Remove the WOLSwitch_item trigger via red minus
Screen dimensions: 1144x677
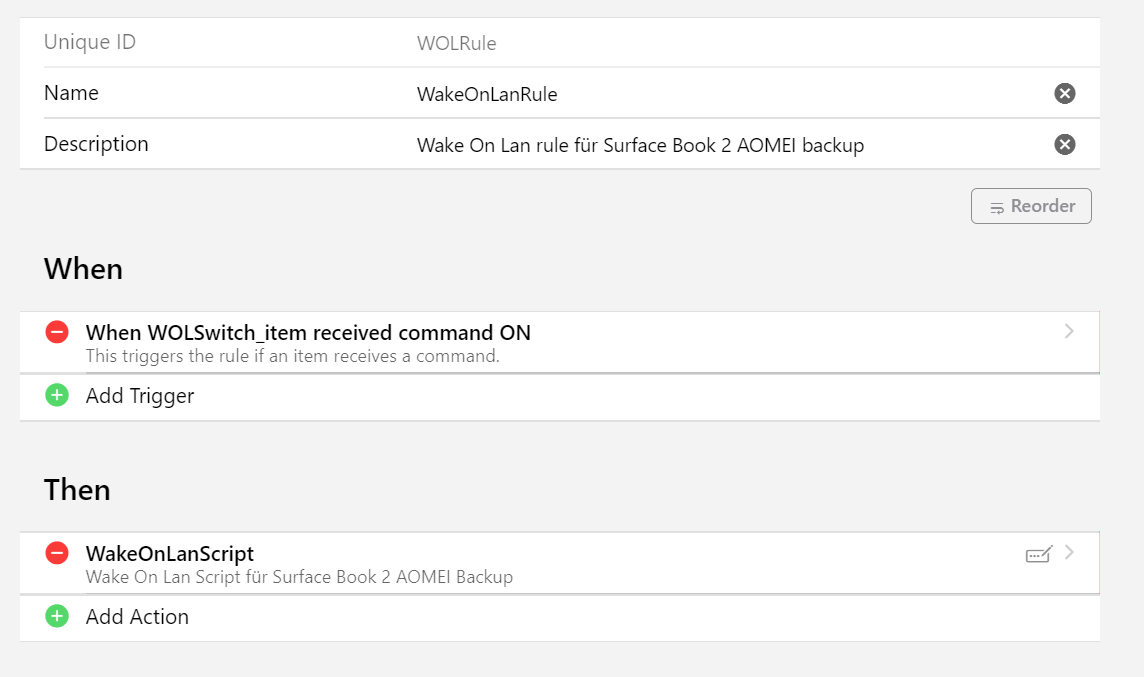point(57,332)
